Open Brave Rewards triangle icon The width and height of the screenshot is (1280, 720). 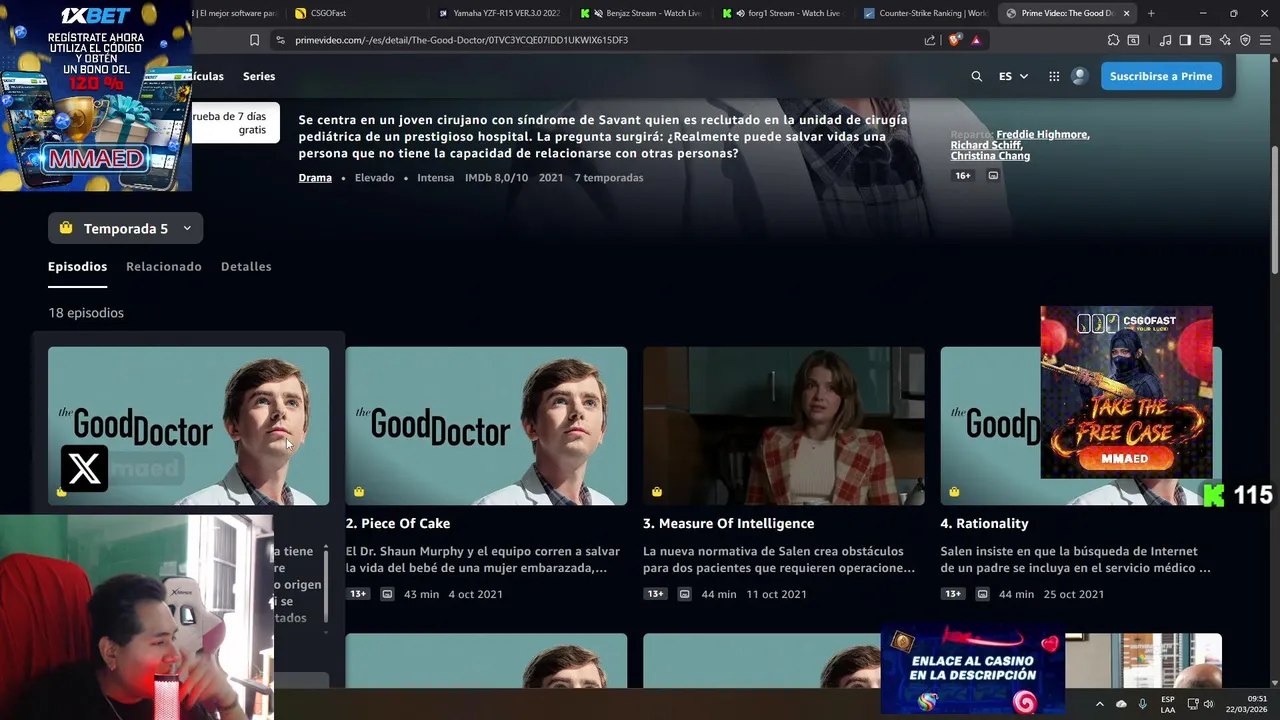coord(976,40)
